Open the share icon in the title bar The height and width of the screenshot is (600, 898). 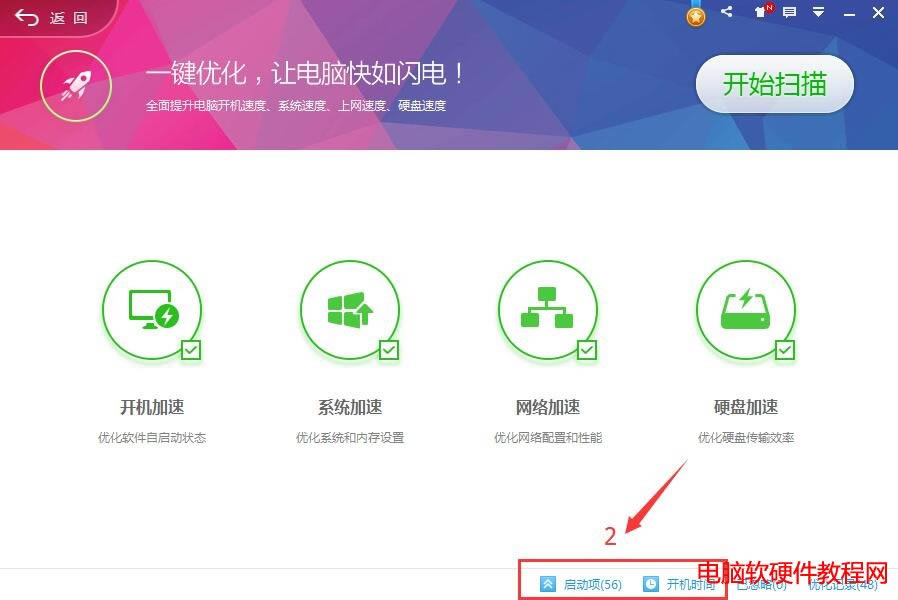tap(727, 13)
